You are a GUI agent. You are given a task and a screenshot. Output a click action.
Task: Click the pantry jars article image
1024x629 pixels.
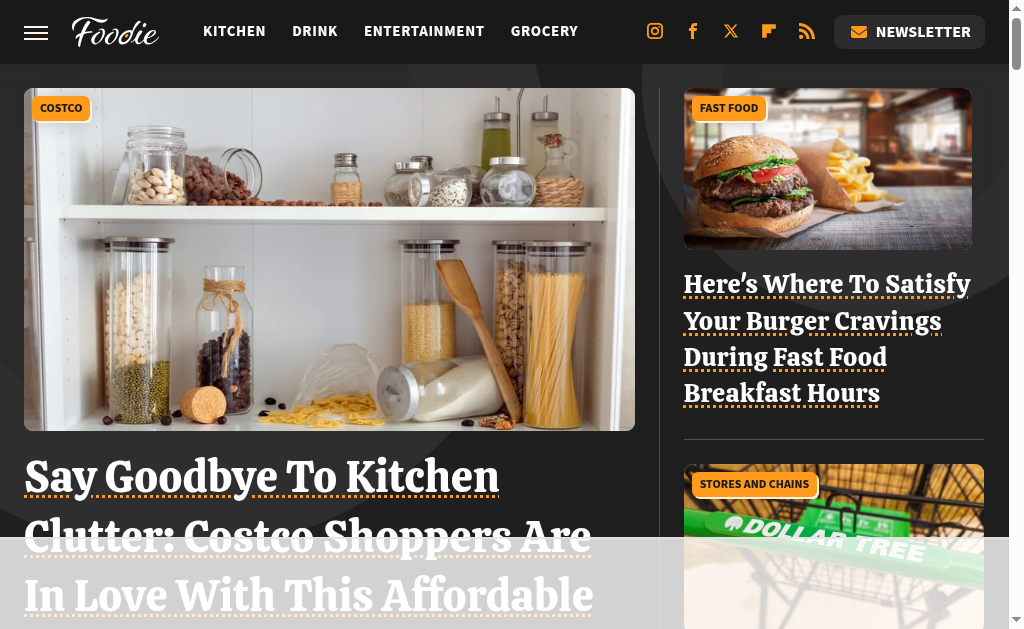329,259
